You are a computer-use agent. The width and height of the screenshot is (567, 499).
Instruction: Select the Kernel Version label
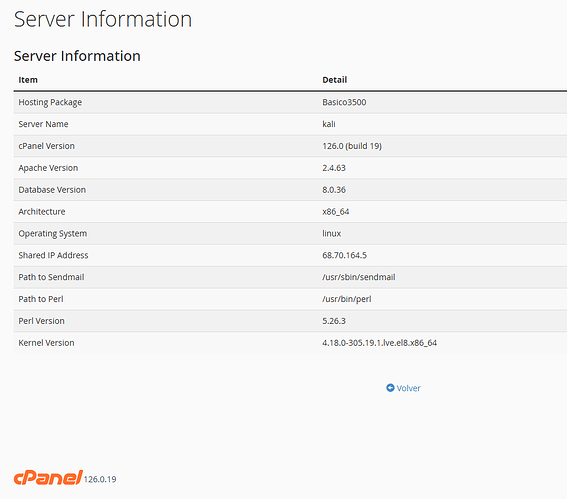[46, 343]
